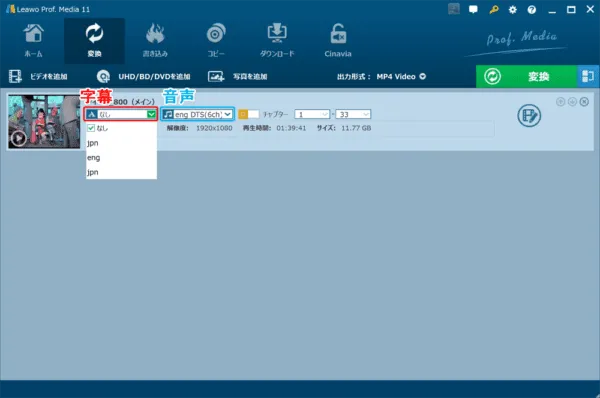Play preview on the video thumbnail

[18, 139]
